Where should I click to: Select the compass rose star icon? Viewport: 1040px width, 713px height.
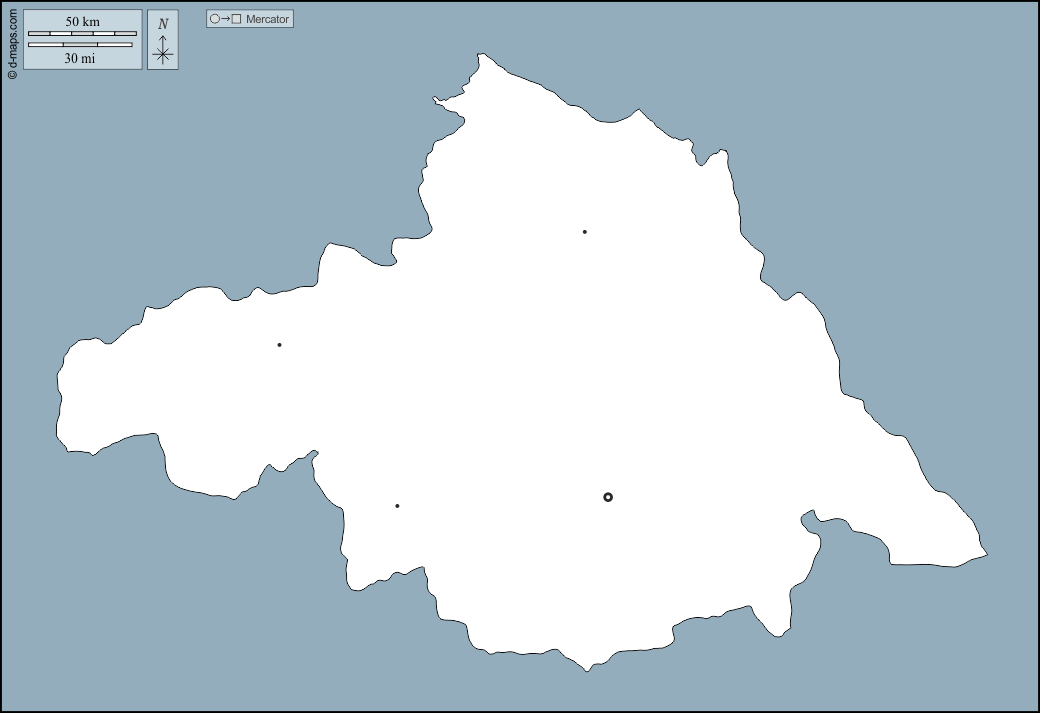[x=163, y=54]
